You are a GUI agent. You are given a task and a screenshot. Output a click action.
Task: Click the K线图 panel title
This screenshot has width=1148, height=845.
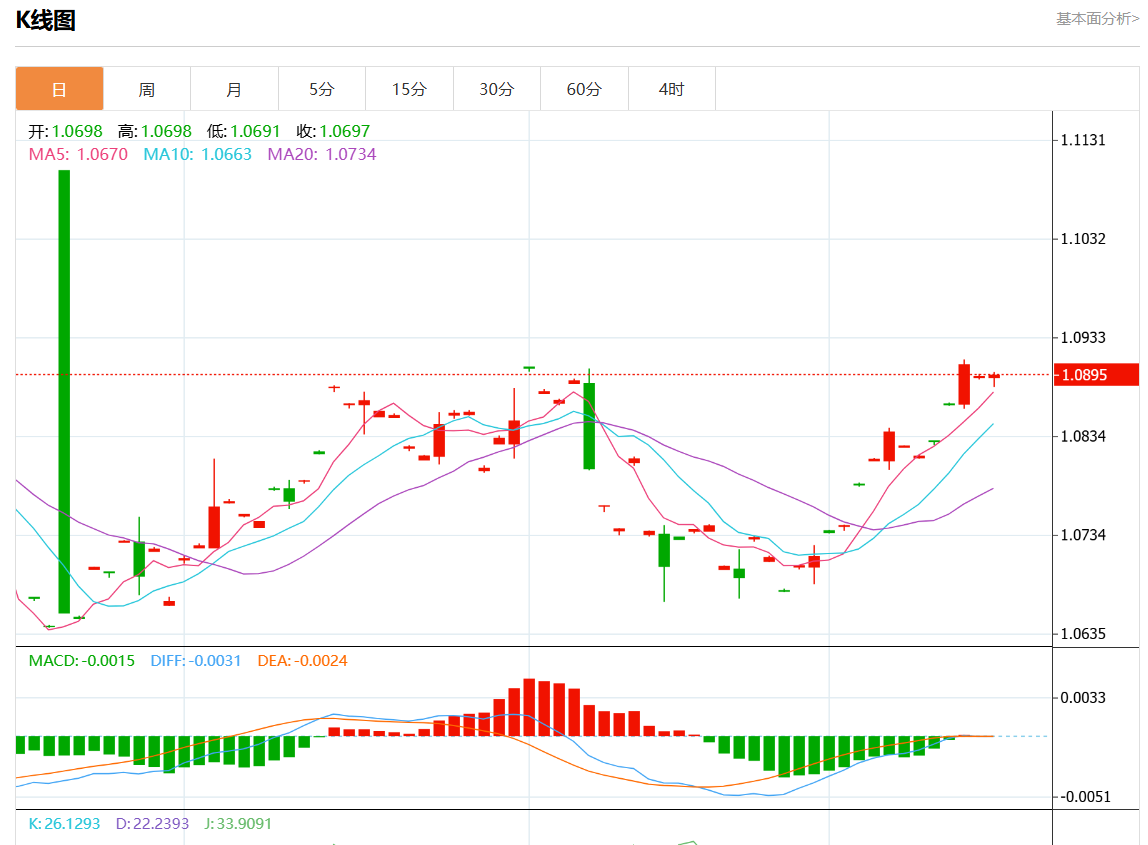(x=46, y=21)
